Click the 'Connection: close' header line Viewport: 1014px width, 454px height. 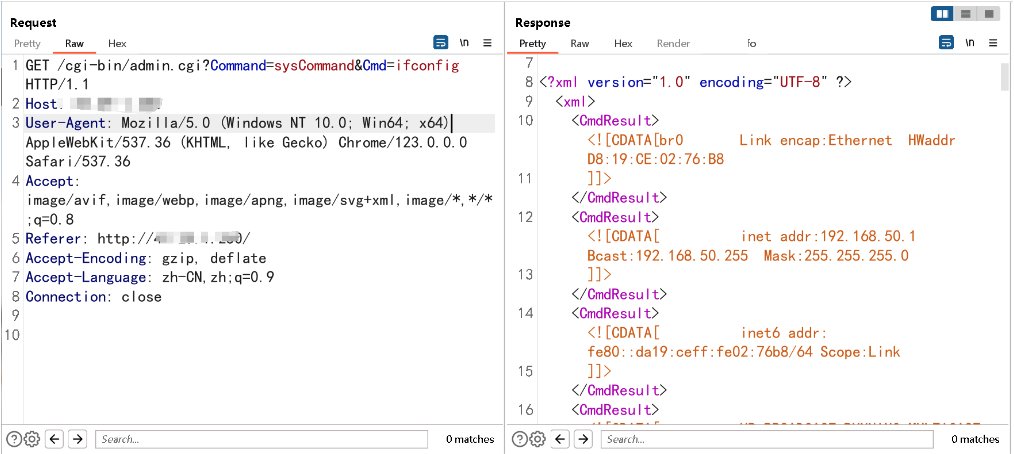click(x=93, y=297)
